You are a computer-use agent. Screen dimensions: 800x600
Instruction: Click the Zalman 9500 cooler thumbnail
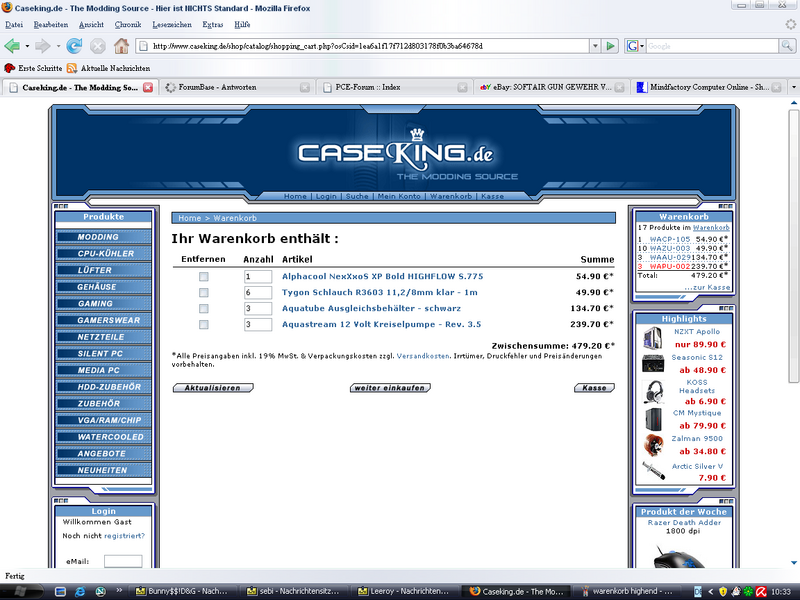click(653, 444)
